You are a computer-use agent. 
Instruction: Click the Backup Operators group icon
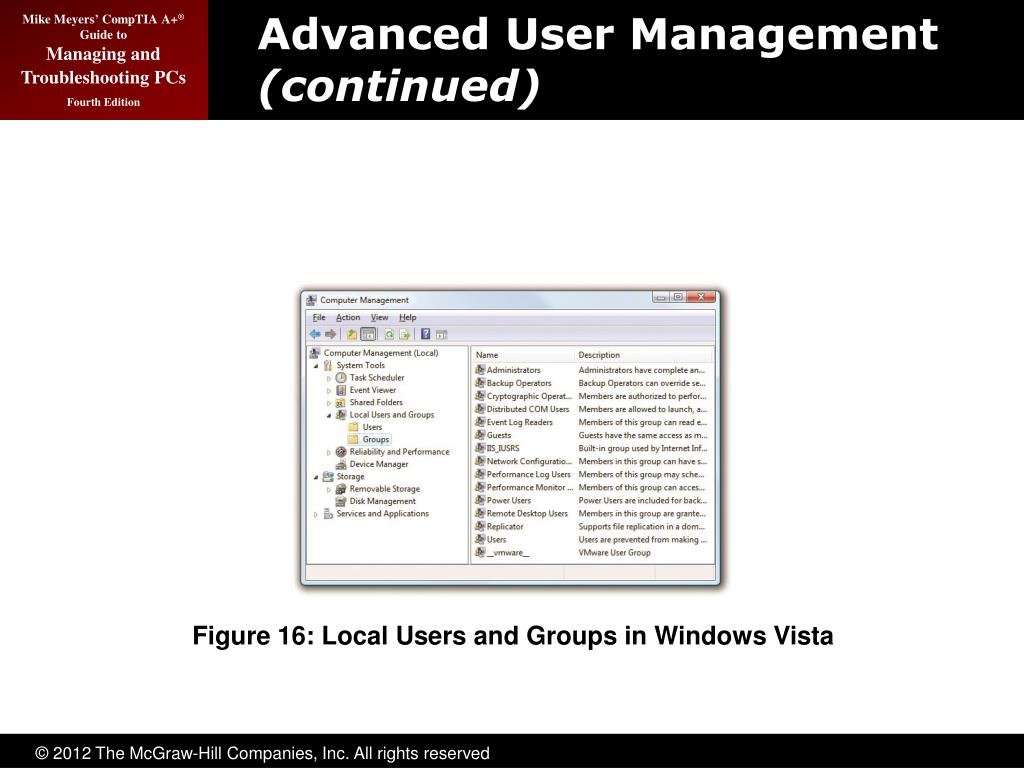[480, 383]
